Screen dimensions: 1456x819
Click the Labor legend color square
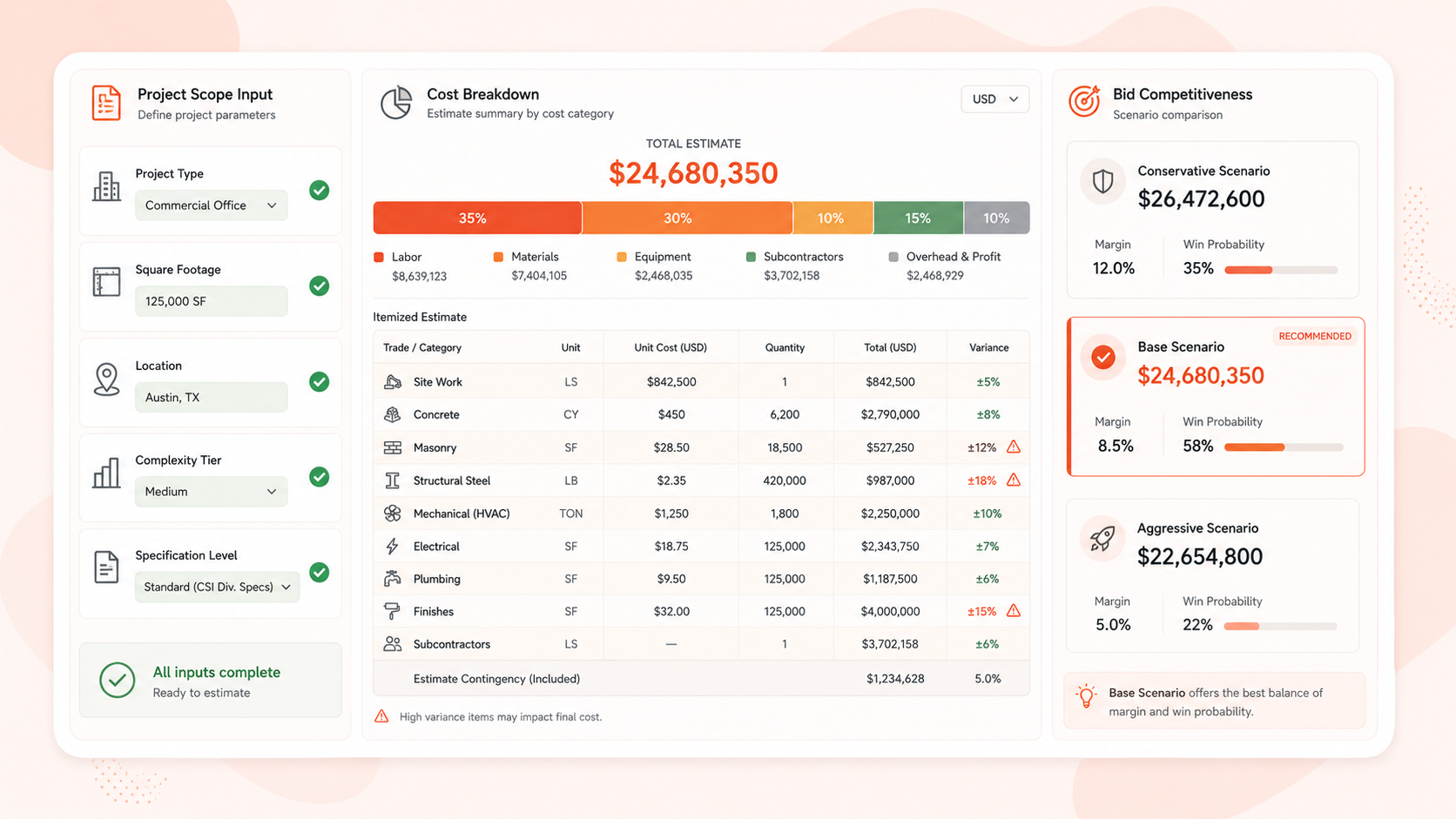pos(379,257)
